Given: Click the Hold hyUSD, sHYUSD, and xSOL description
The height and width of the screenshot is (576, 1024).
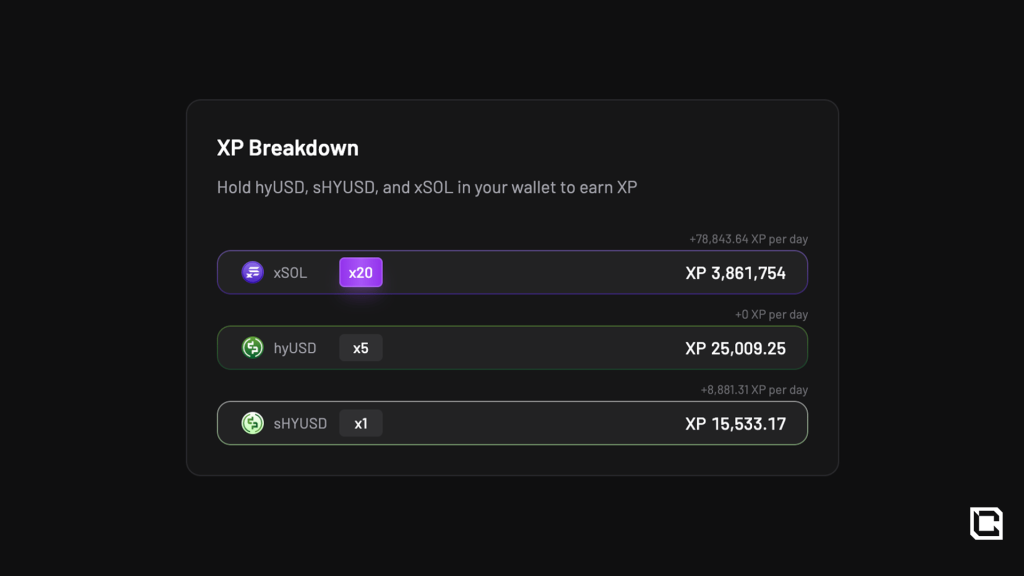Looking at the screenshot, I should pyautogui.click(x=427, y=187).
